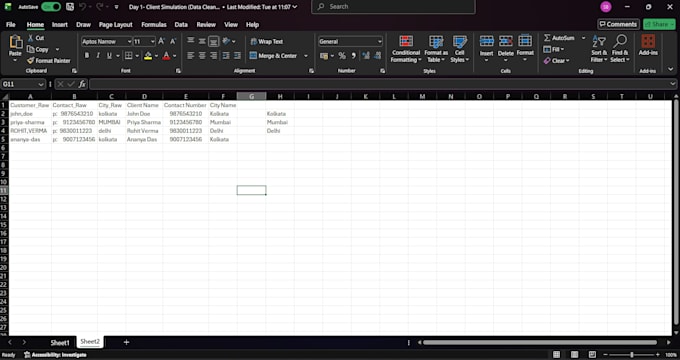This screenshot has width=680, height=360.
Task: Open the Format cells menu icon
Action: (525, 41)
